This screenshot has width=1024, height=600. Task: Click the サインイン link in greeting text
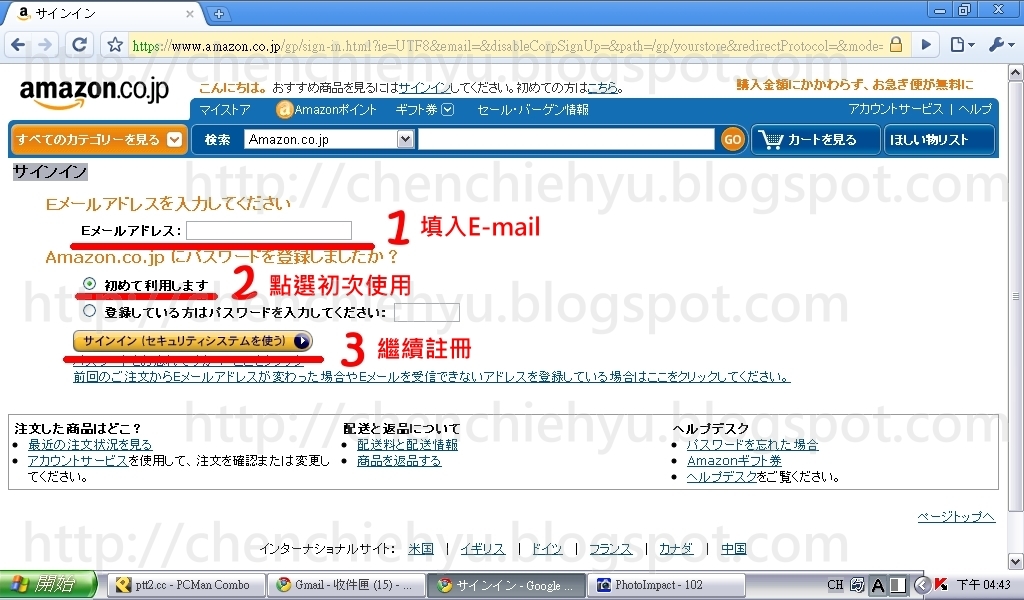tap(424, 87)
